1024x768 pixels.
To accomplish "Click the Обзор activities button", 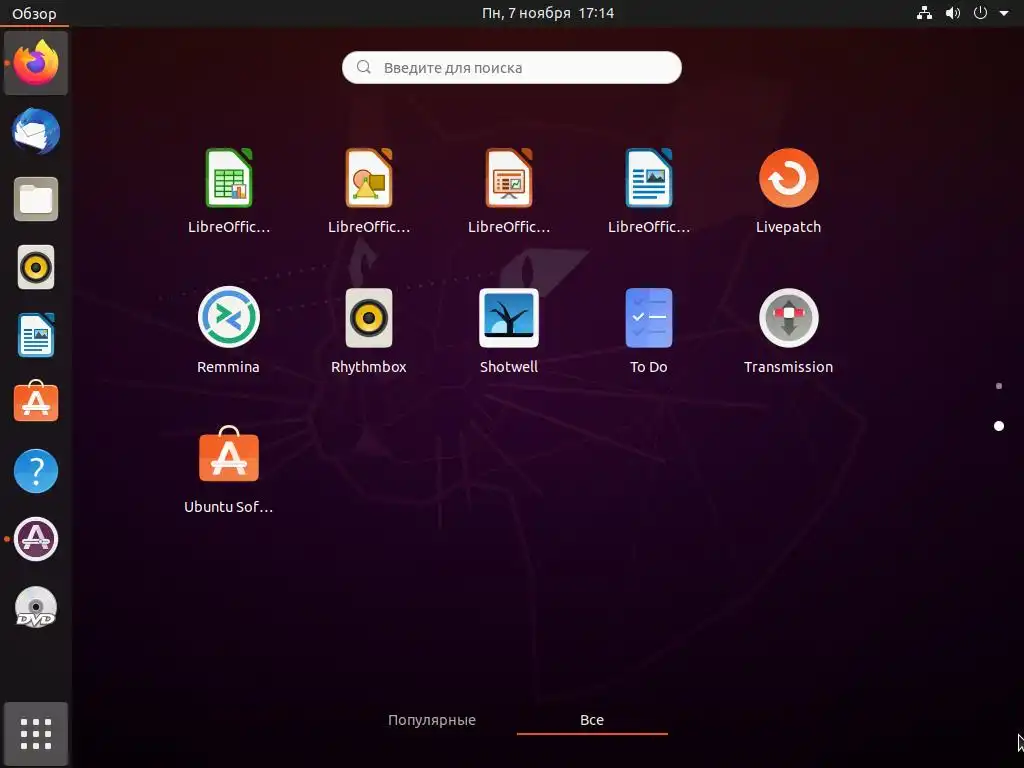I will pos(34,13).
